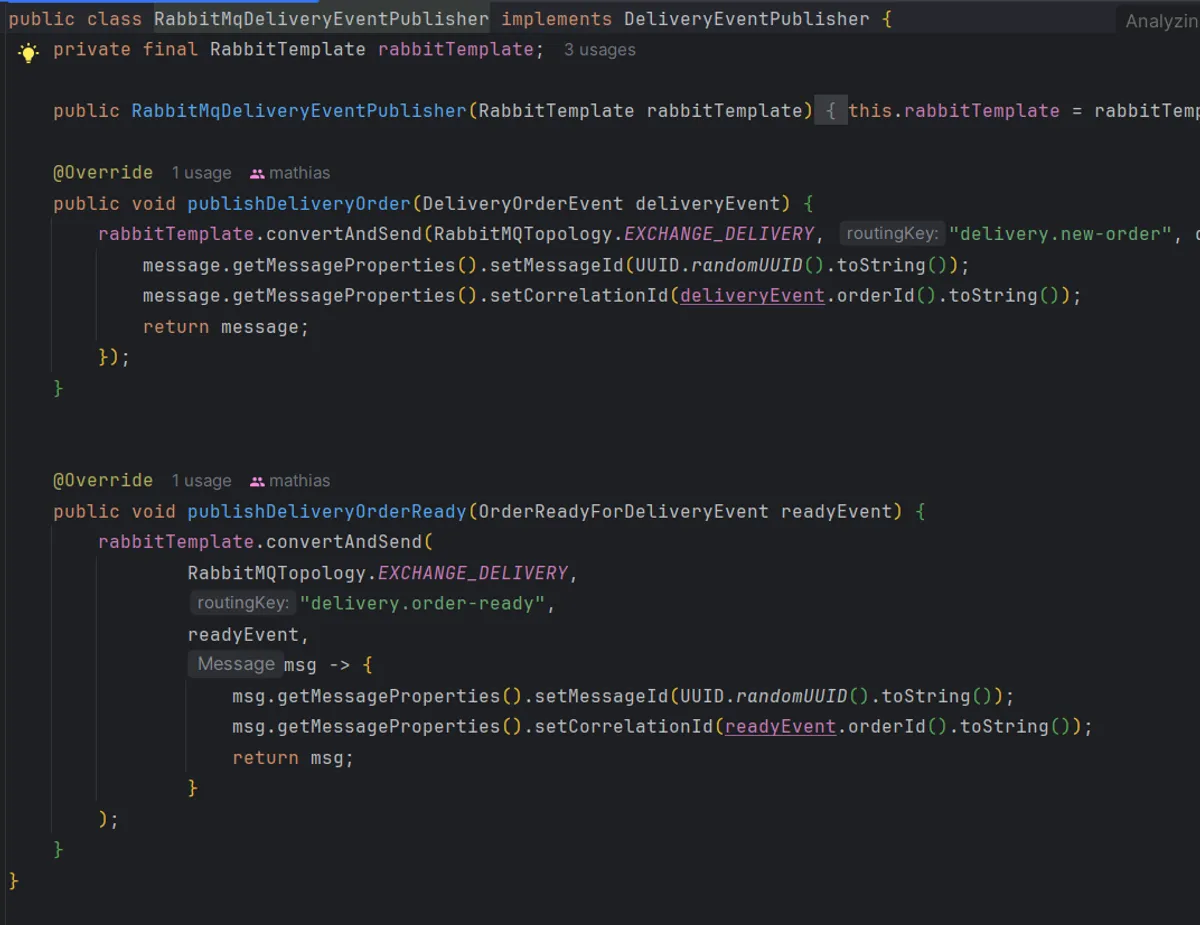
Task: Click the yellow lightbulb quick-fix icon
Action: click(x=28, y=53)
